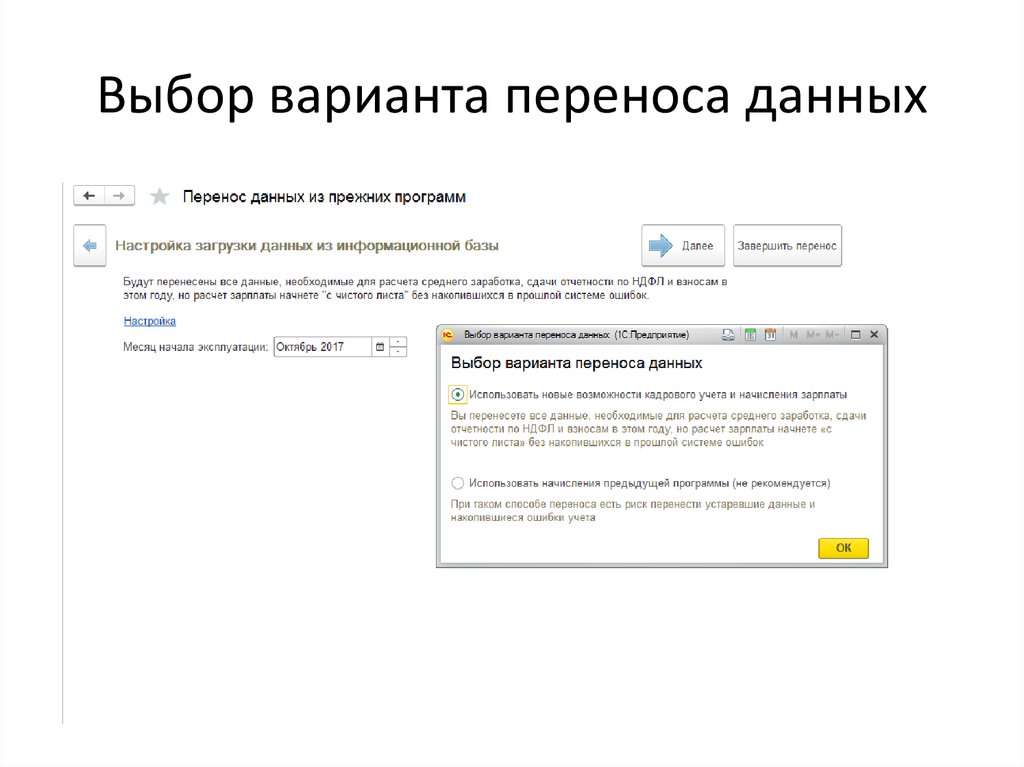Select option Использовать новые возможности кадрового учета

(x=457, y=396)
